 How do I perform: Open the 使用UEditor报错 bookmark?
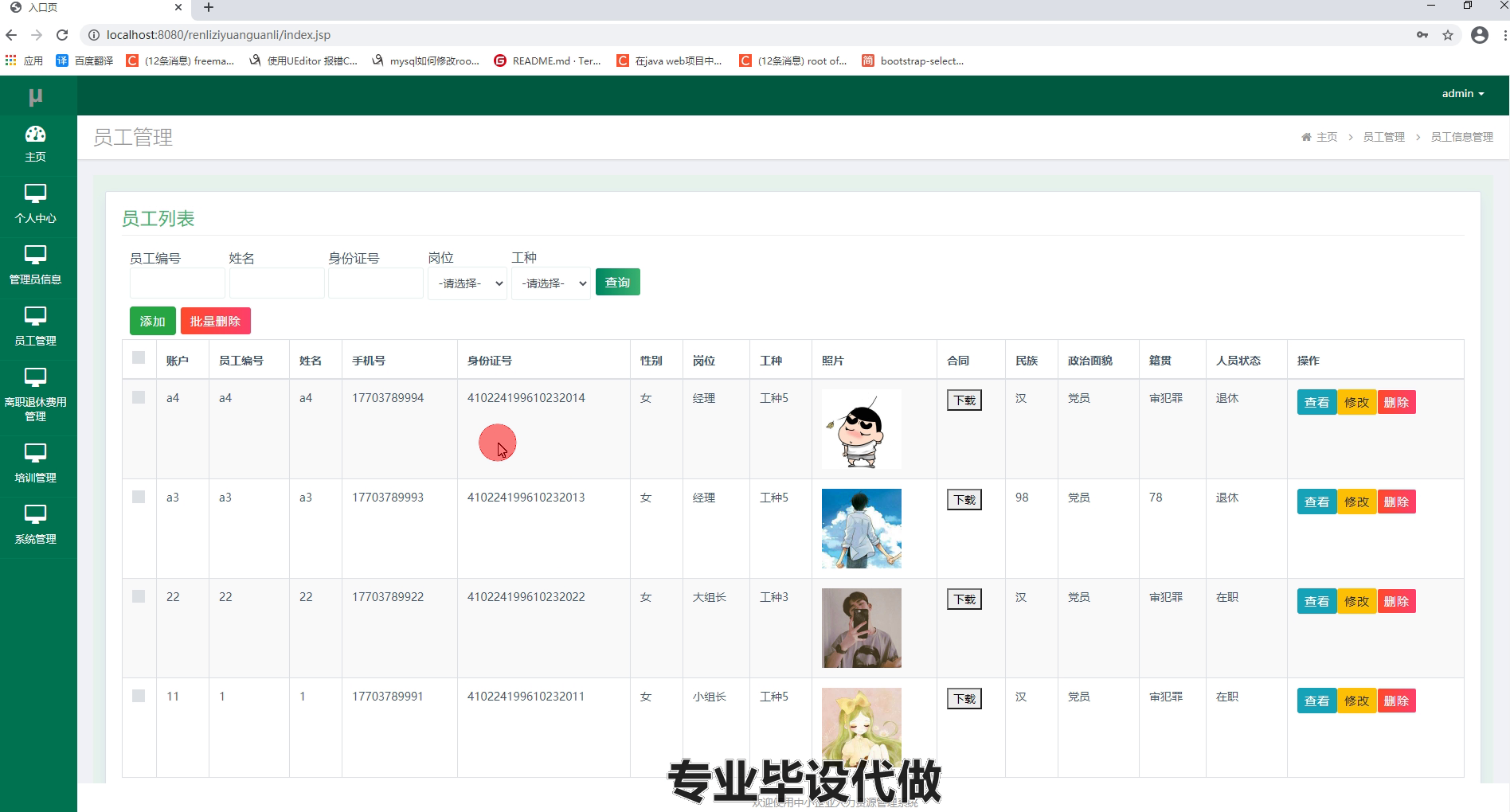click(x=303, y=61)
